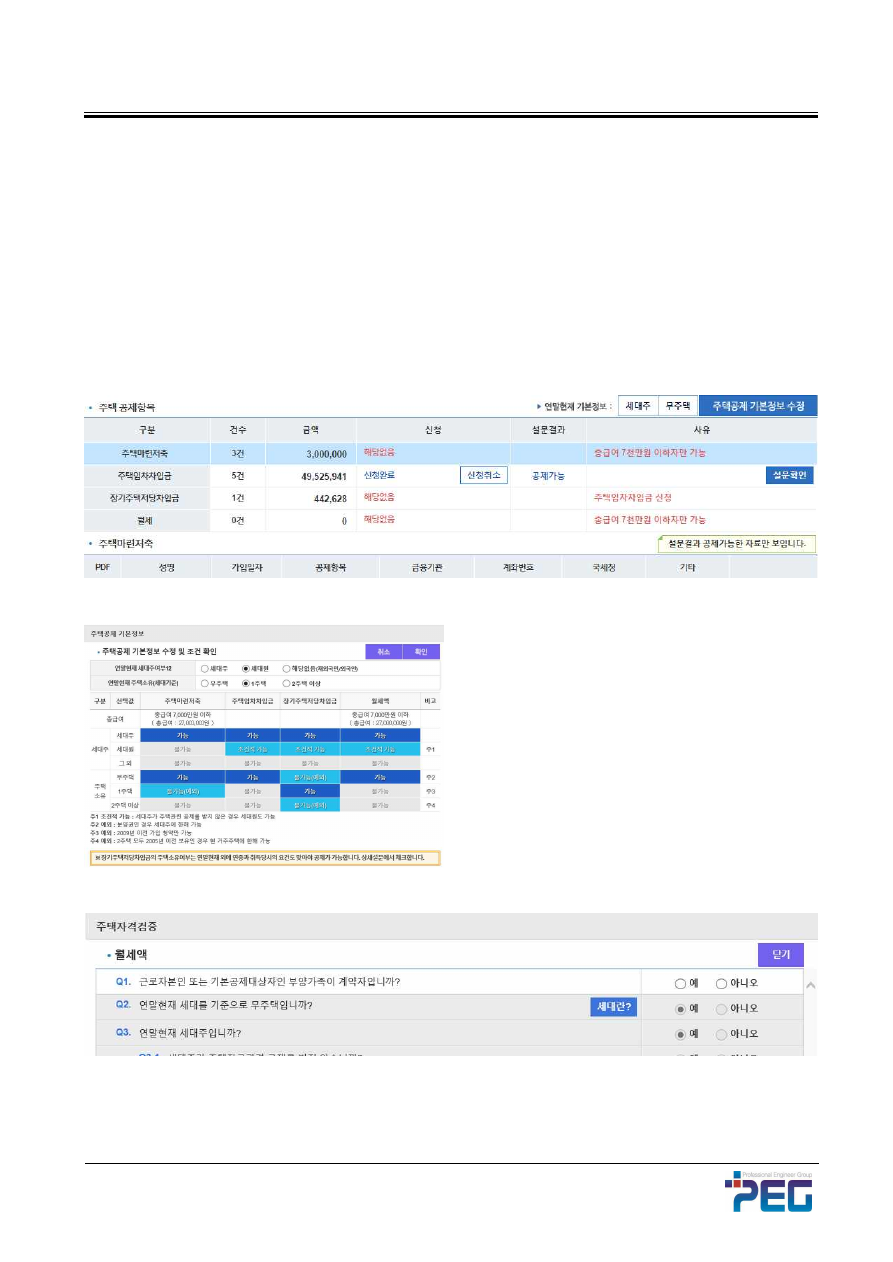Click the PDF column header

point(102,567)
